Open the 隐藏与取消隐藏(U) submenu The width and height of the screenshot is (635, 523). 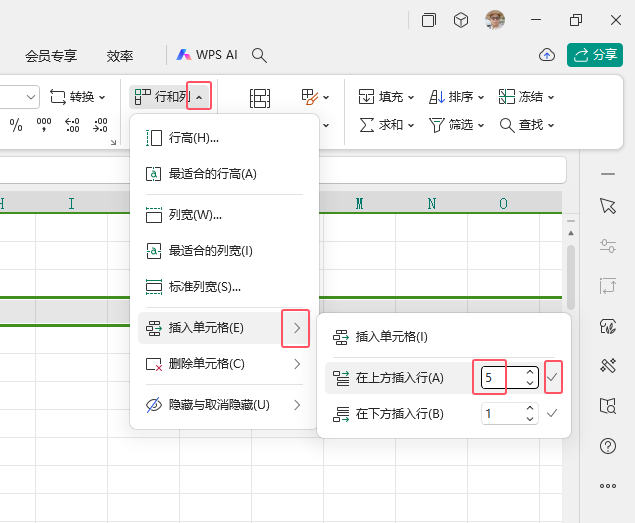point(224,405)
